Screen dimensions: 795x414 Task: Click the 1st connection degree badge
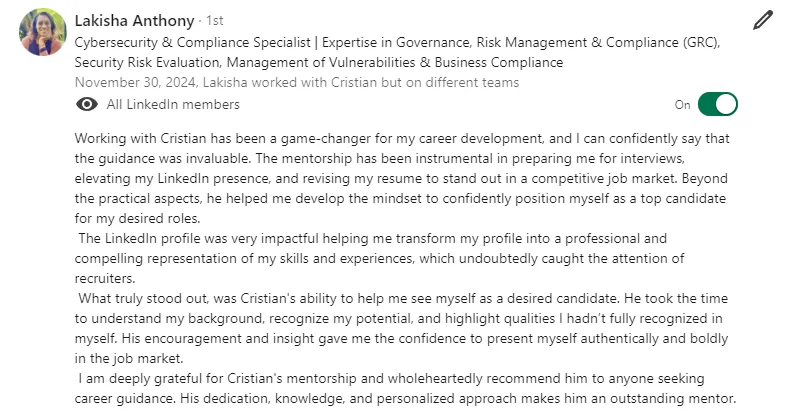(214, 21)
